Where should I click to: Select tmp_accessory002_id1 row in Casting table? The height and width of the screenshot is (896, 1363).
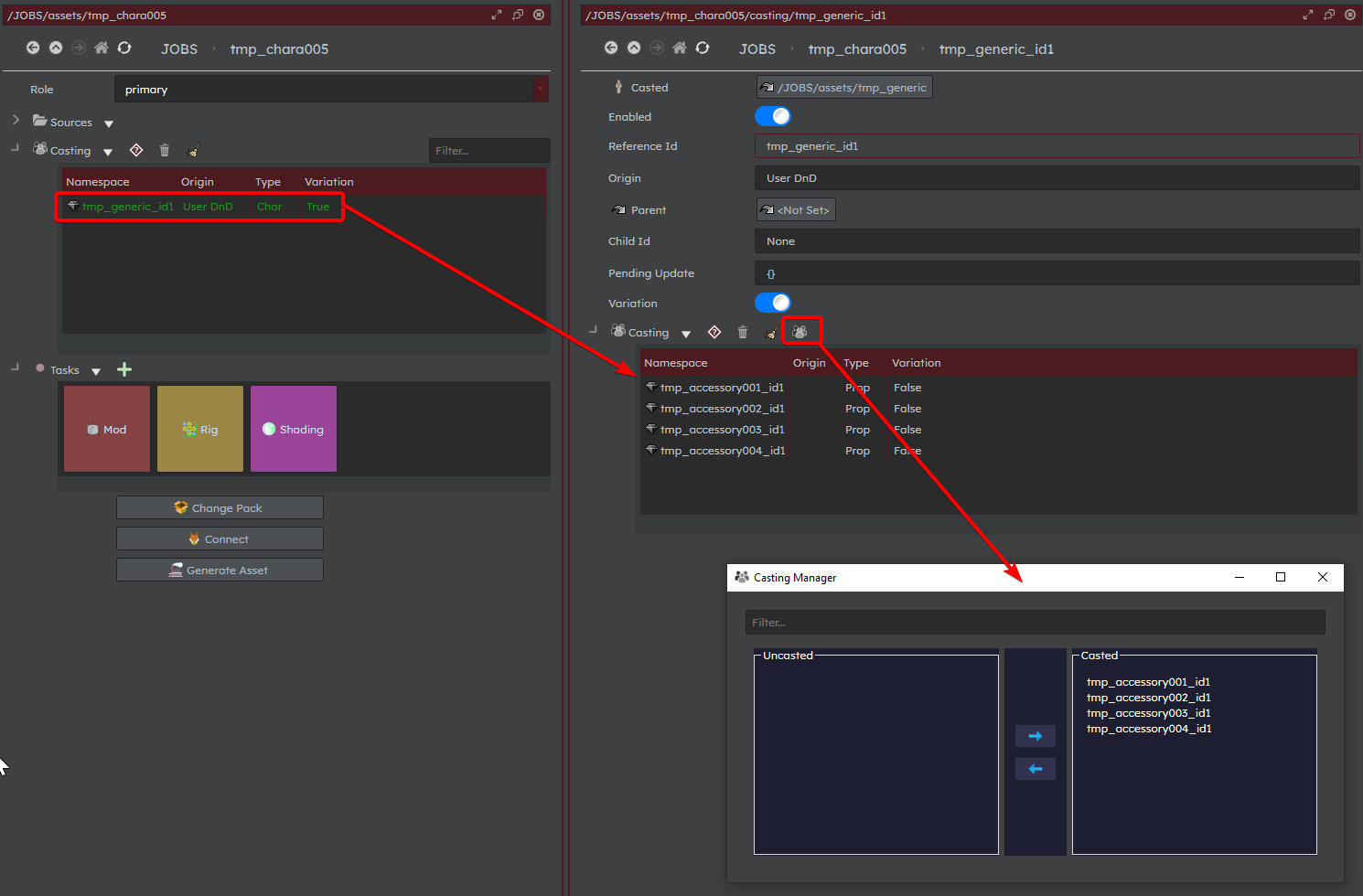tap(997, 409)
